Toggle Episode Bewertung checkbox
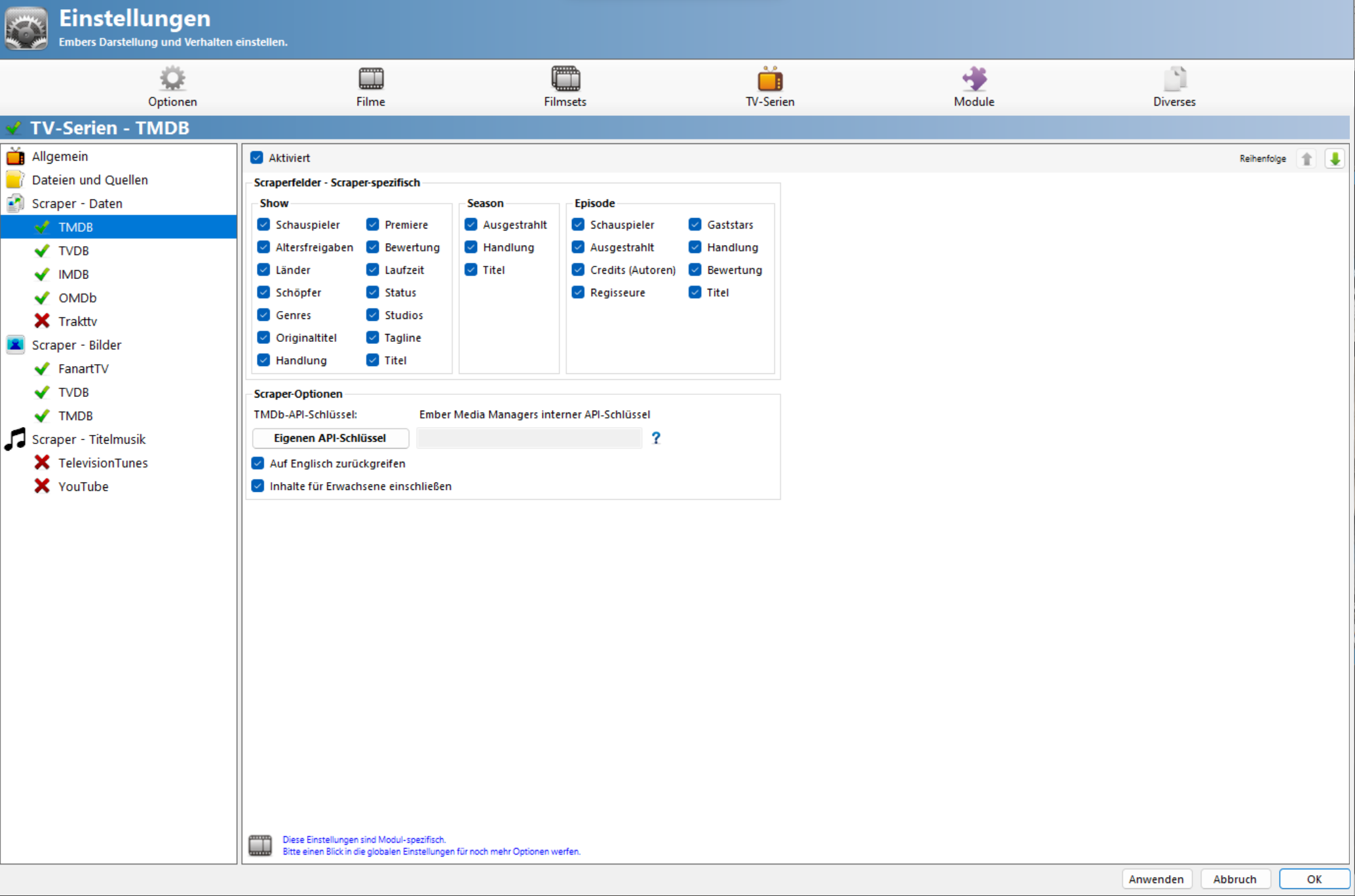 695,270
